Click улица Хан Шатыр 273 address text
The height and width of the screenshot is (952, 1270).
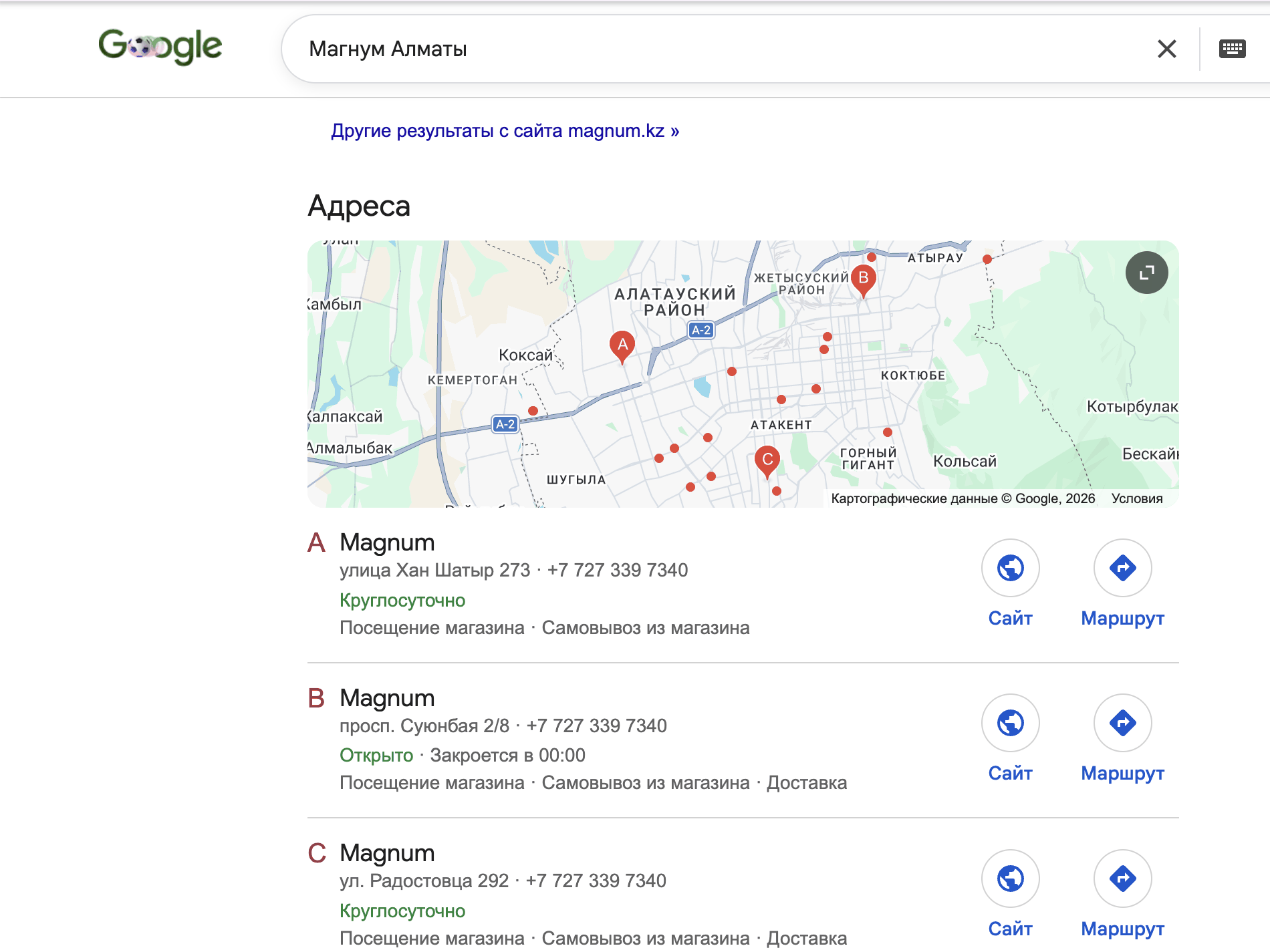point(434,570)
